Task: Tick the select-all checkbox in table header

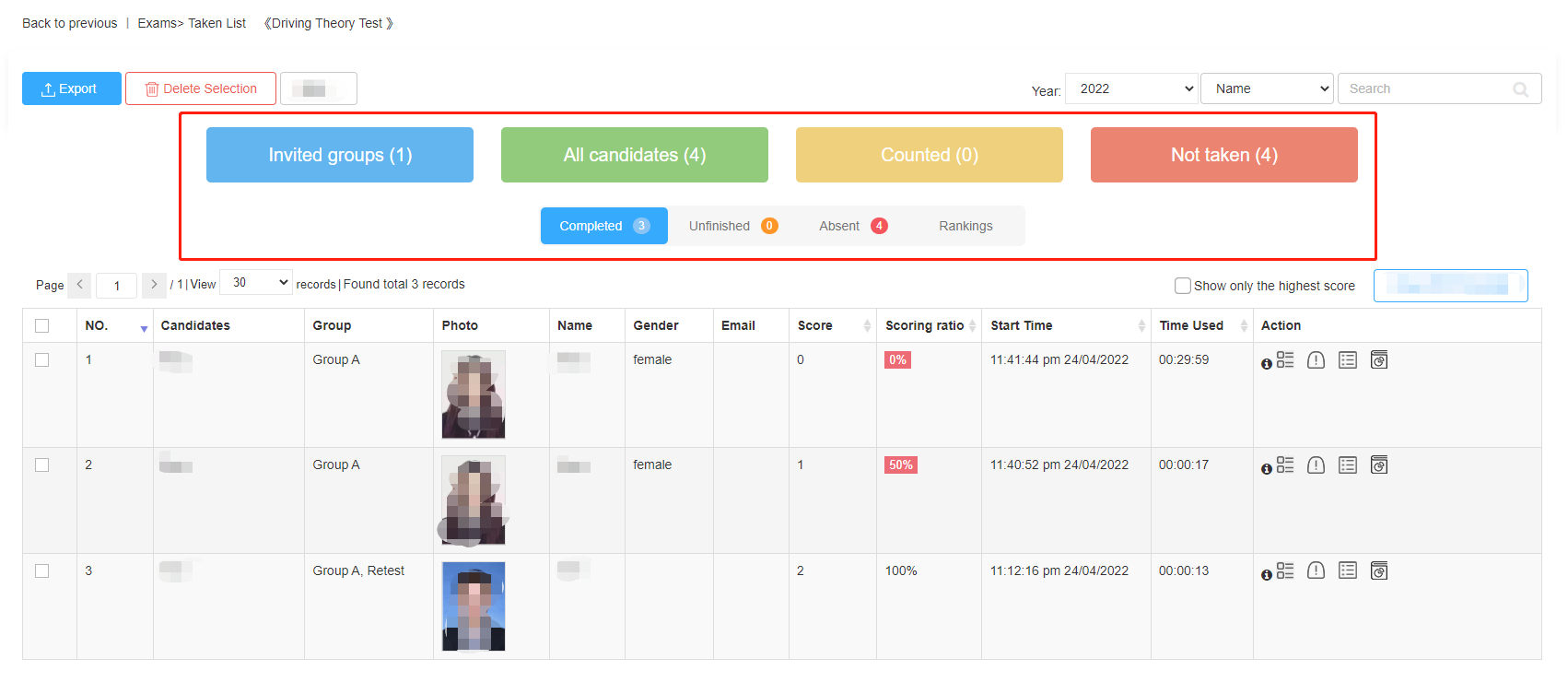Action: click(x=41, y=325)
